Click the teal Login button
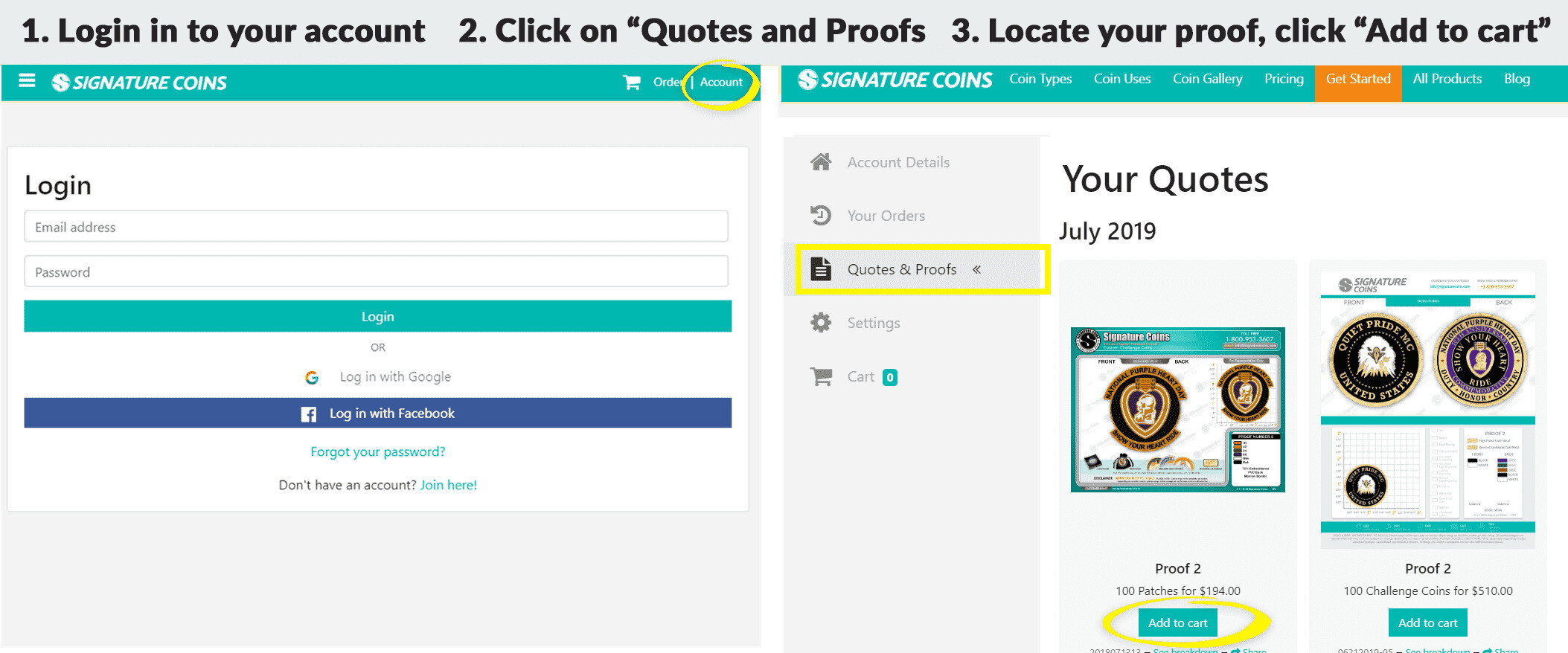 coord(377,316)
